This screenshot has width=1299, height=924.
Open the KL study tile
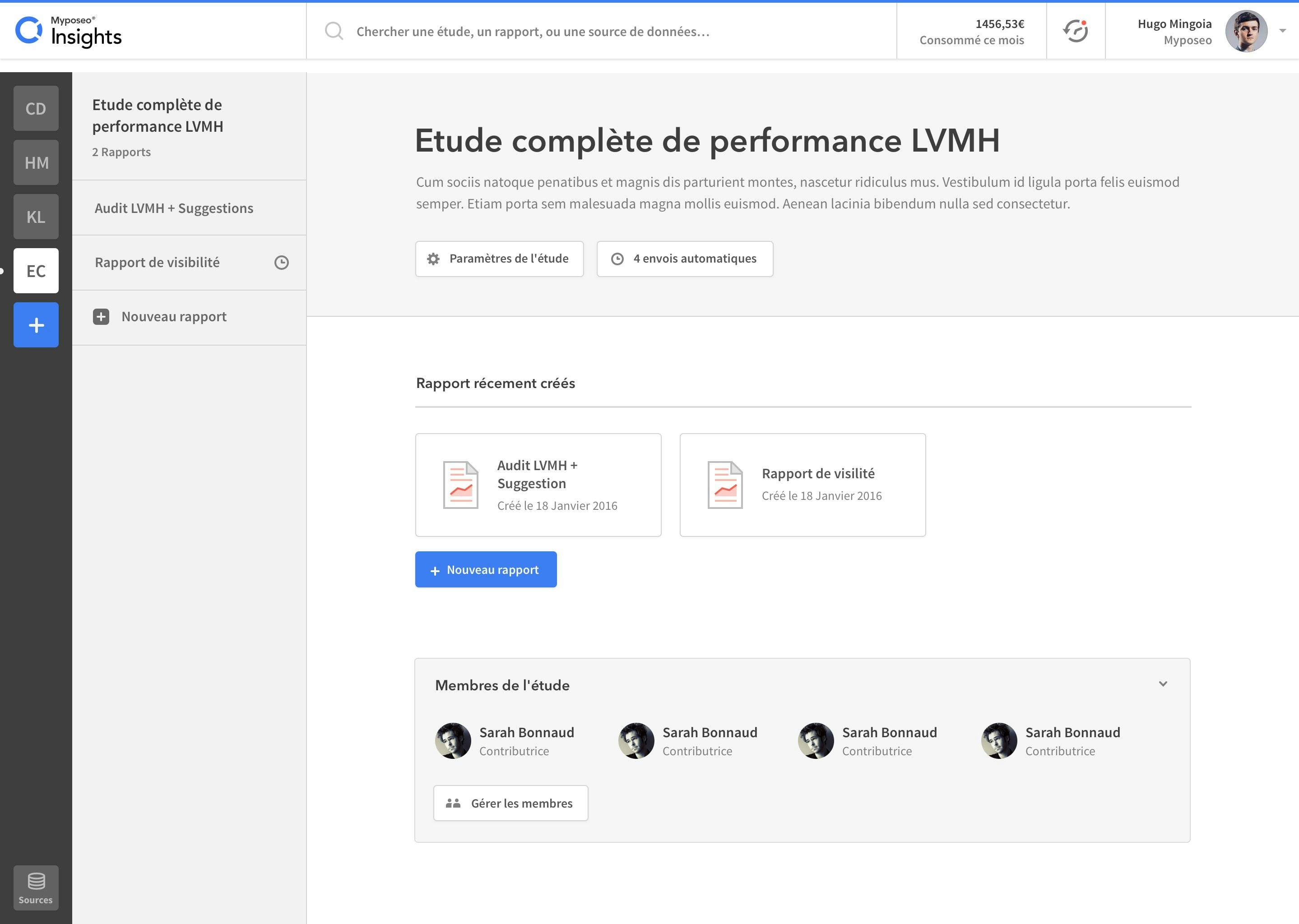[36, 216]
